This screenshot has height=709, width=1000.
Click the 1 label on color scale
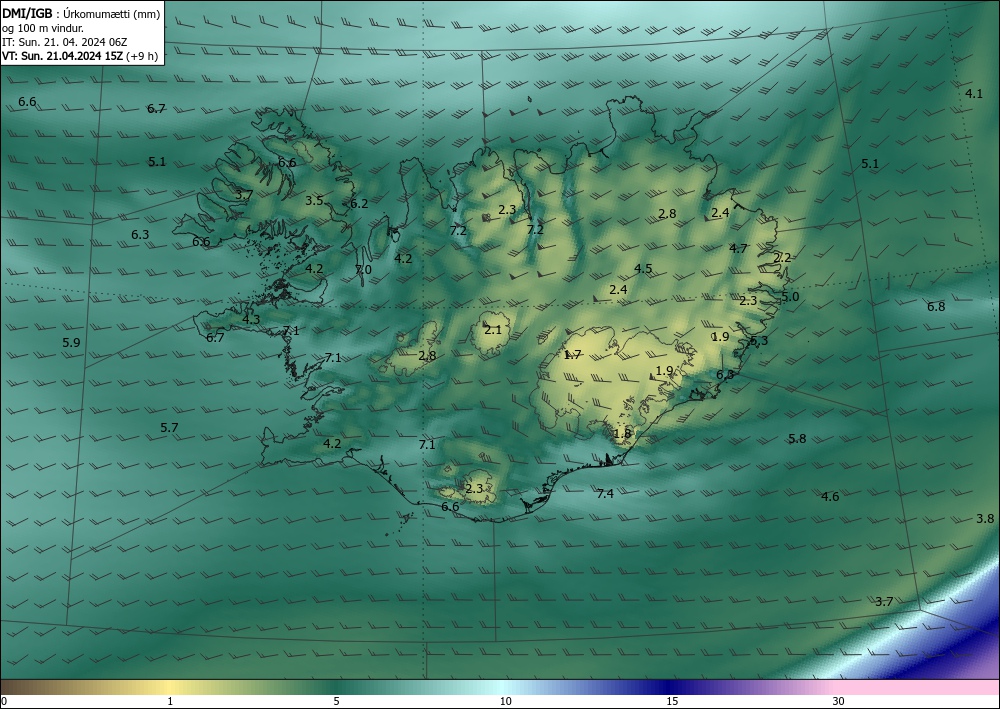170,701
